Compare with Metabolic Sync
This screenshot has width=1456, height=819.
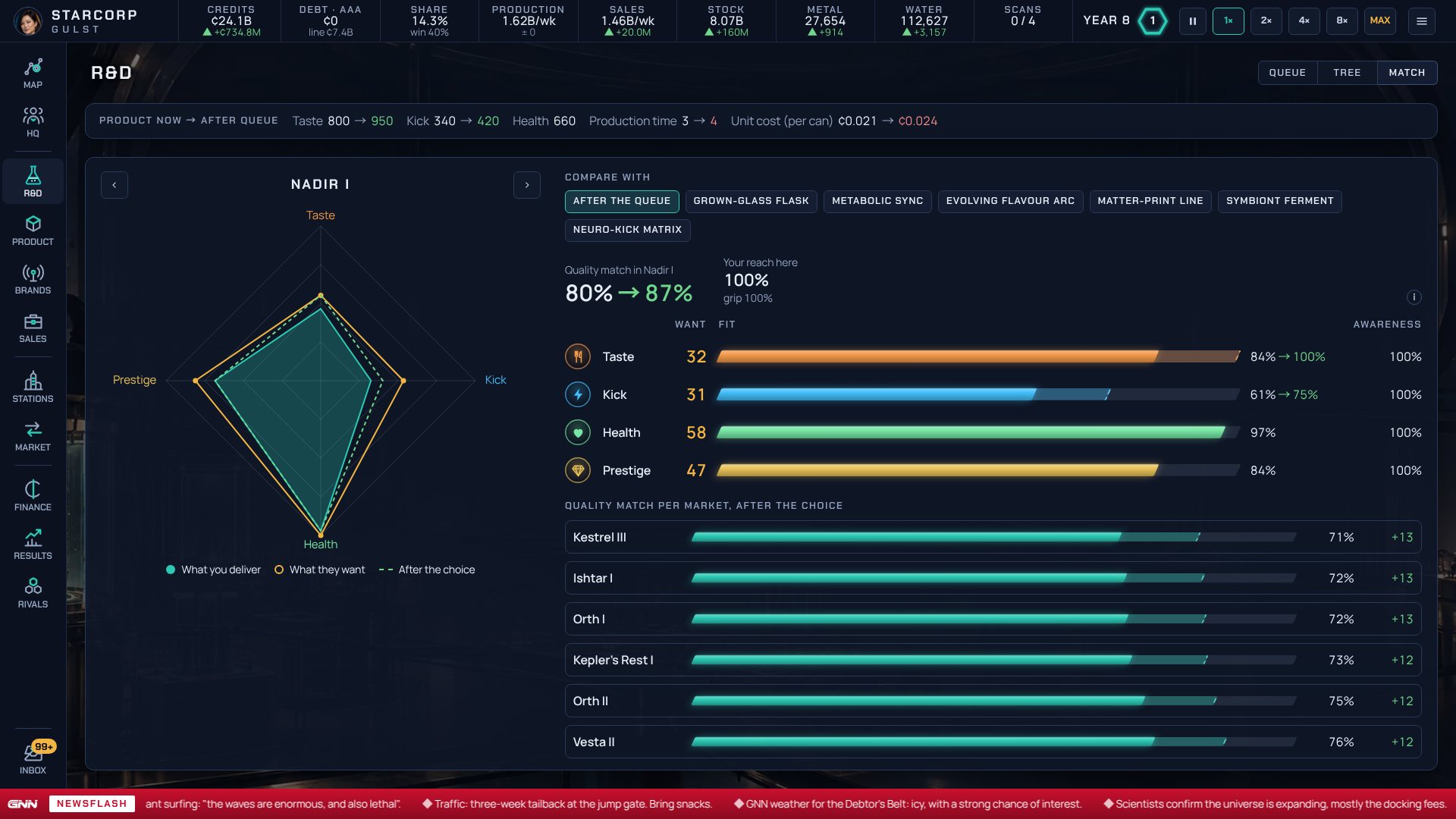pos(877,201)
